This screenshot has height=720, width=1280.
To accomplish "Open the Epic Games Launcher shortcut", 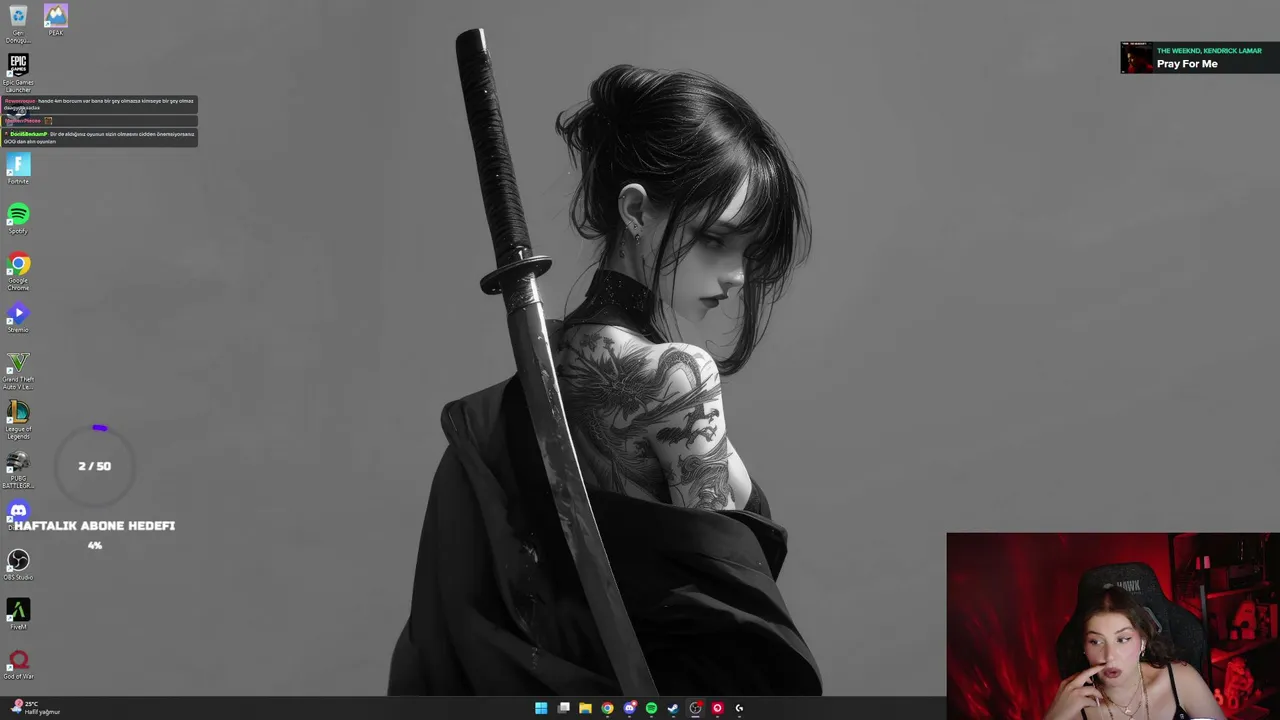I will (x=18, y=73).
